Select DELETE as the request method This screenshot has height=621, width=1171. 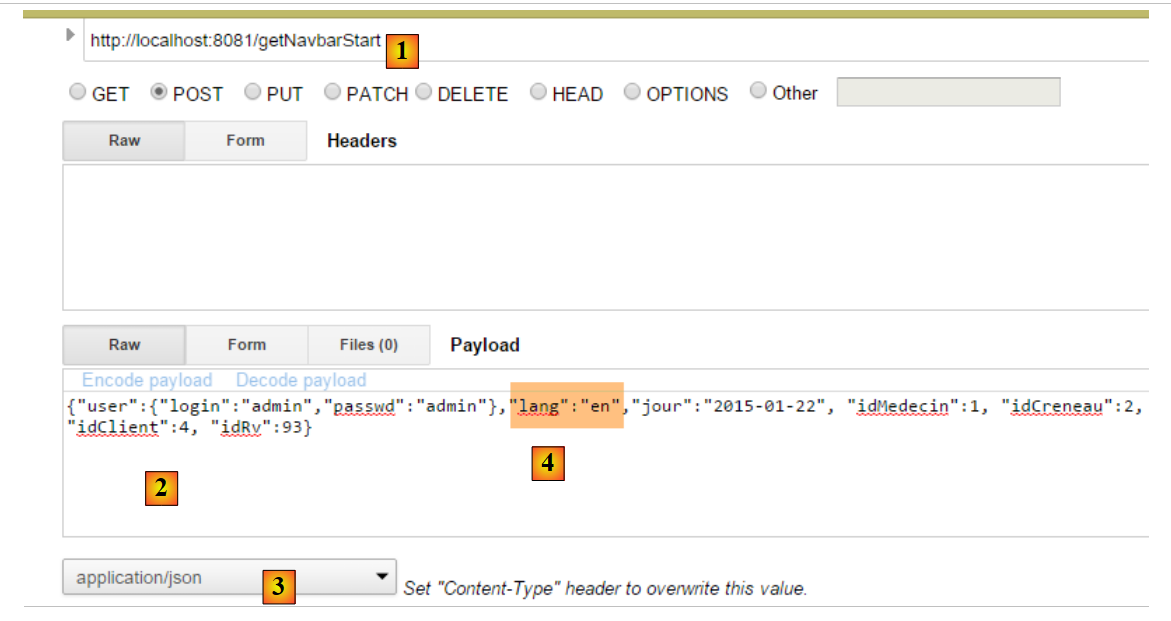point(423,92)
